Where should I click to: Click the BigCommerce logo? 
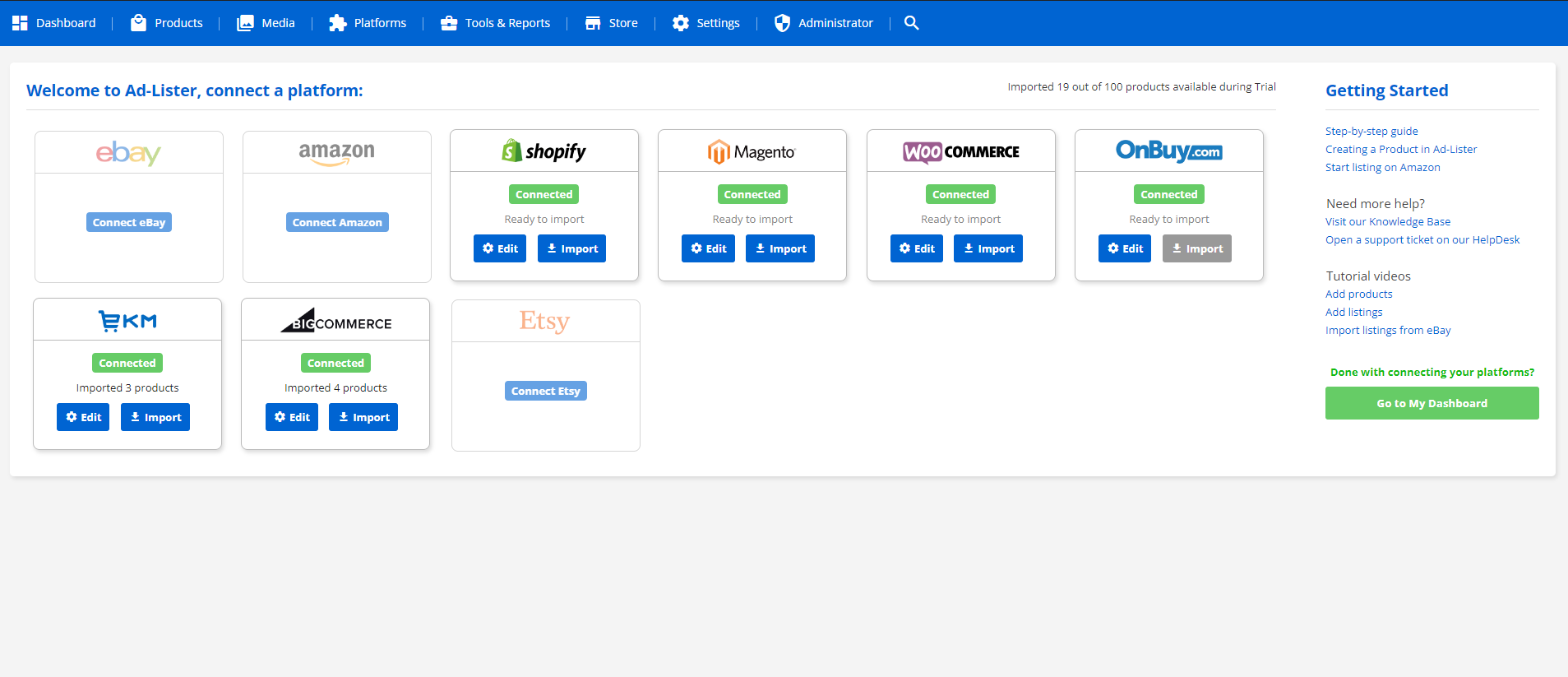click(x=335, y=320)
